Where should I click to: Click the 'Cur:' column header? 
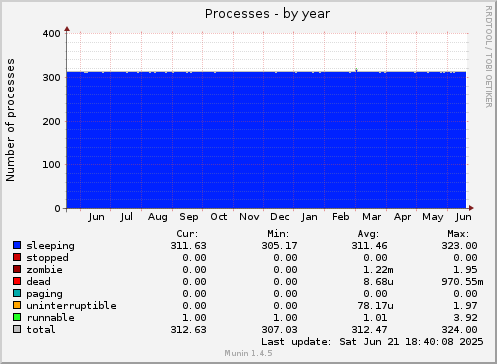click(187, 234)
